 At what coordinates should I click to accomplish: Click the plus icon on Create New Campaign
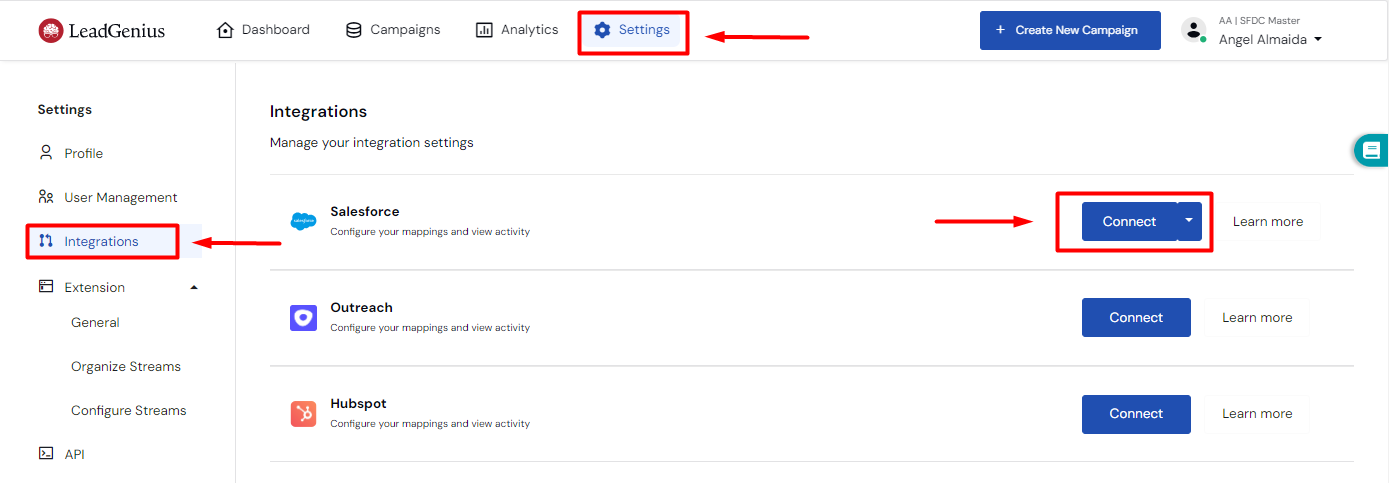pos(1000,30)
